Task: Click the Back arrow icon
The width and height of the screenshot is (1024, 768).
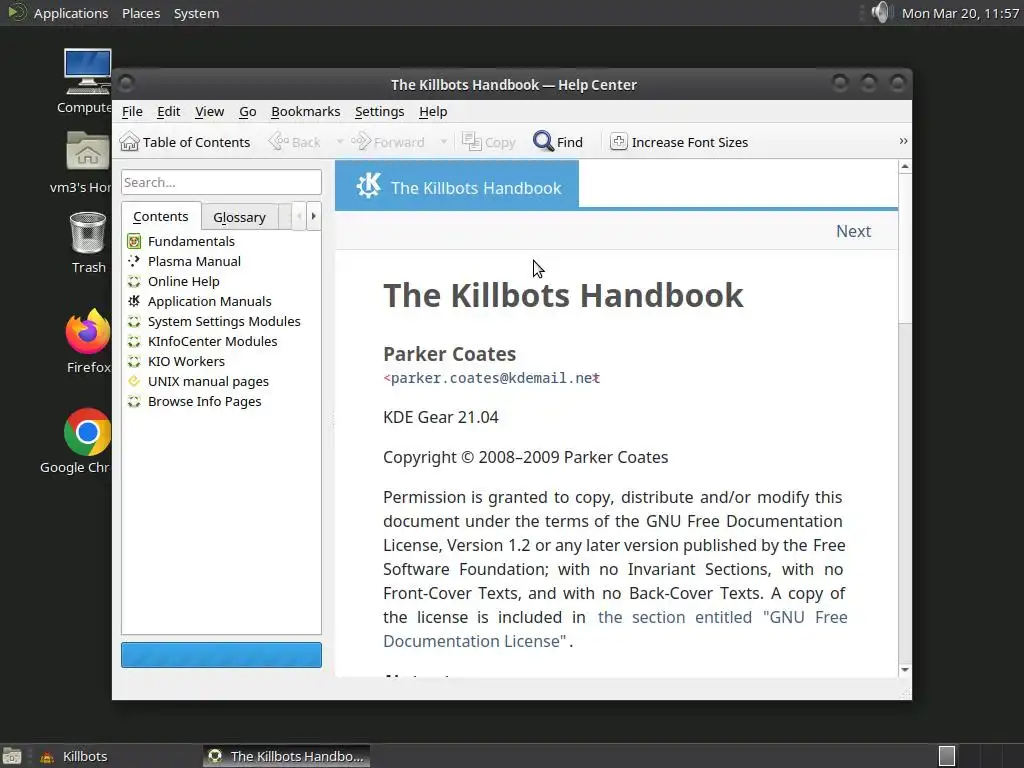Action: [279, 142]
